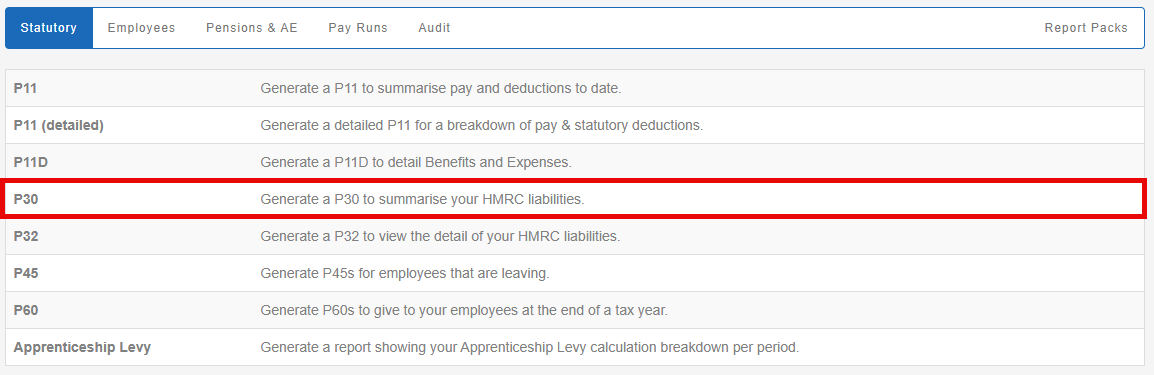Select the P32 report
1154x375 pixels.
tap(575, 237)
